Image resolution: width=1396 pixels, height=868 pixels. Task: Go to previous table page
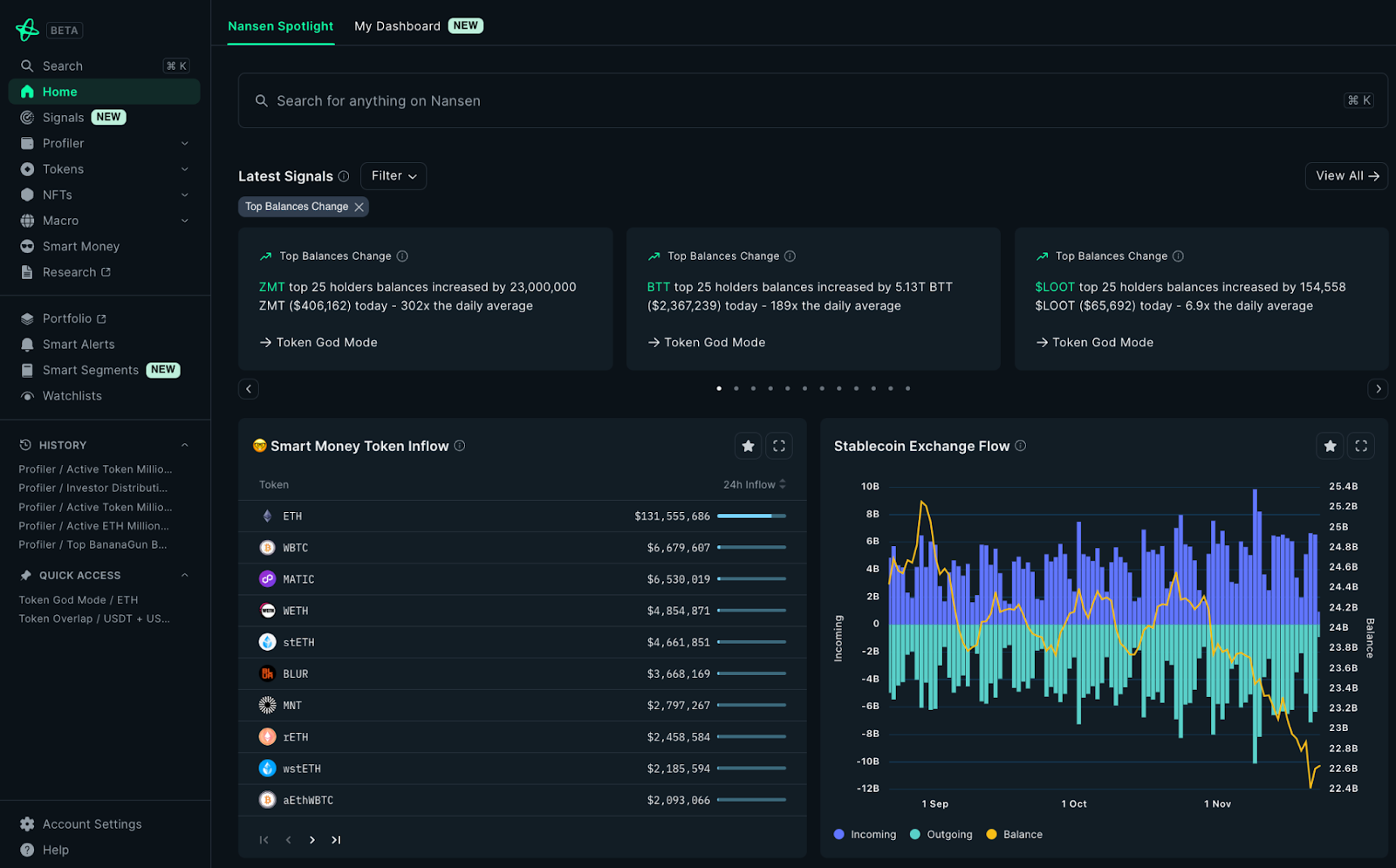(288, 840)
